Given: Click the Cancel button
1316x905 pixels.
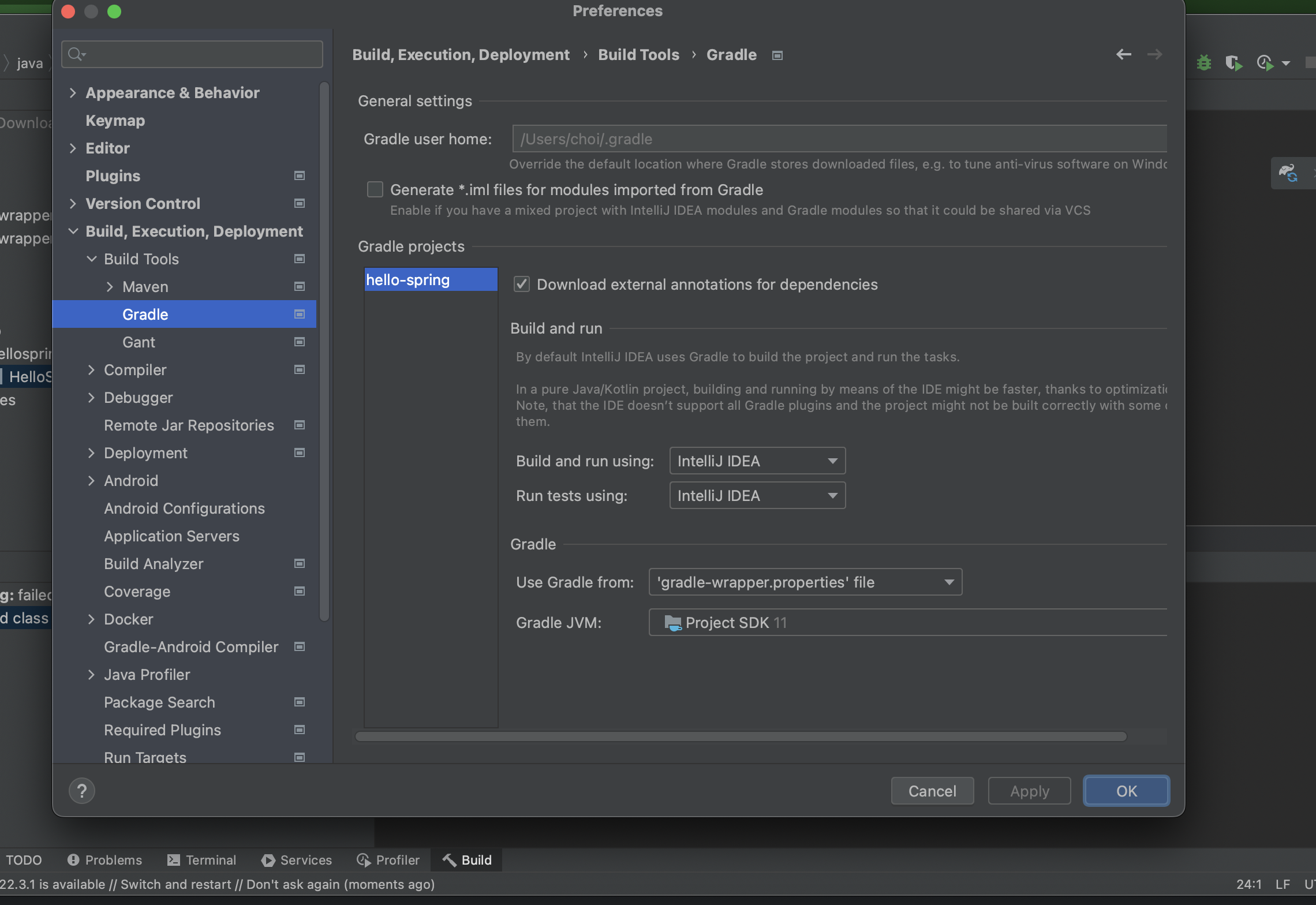Looking at the screenshot, I should coord(932,790).
